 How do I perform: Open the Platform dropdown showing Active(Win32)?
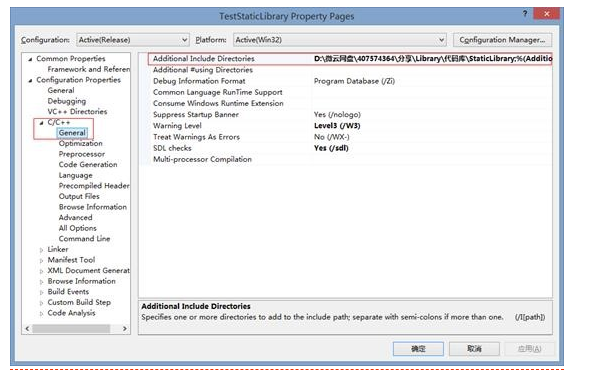click(340, 40)
